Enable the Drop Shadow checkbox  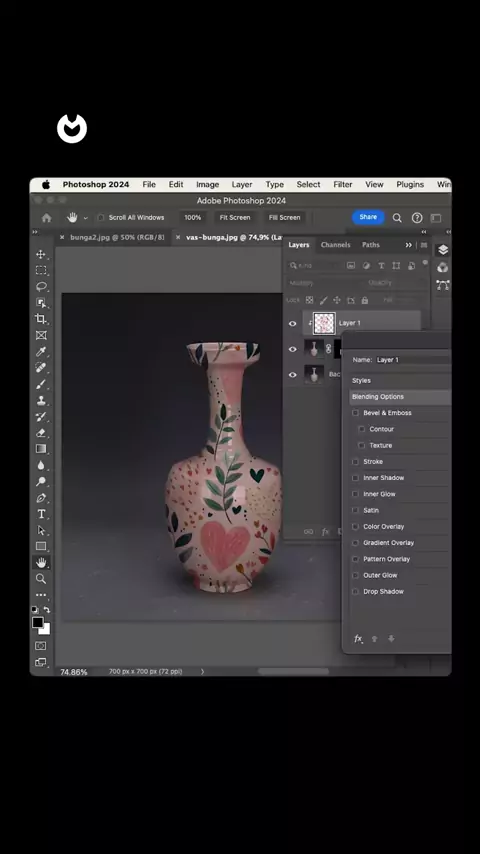tap(355, 591)
